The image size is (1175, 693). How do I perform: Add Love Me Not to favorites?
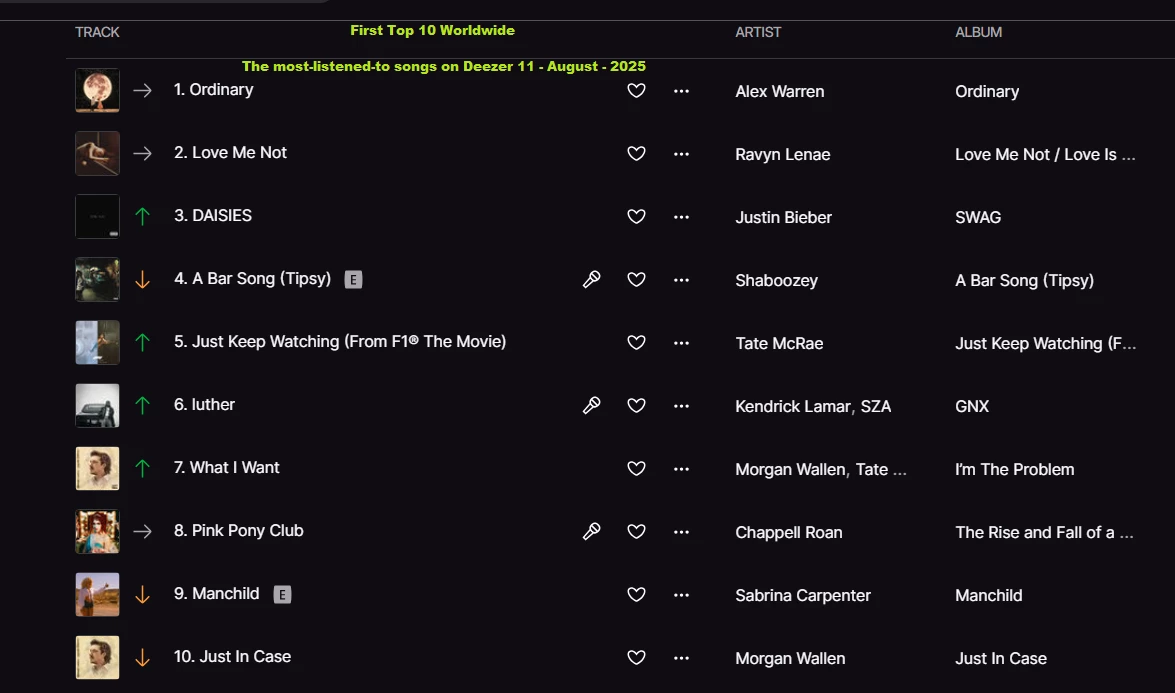pyautogui.click(x=636, y=154)
